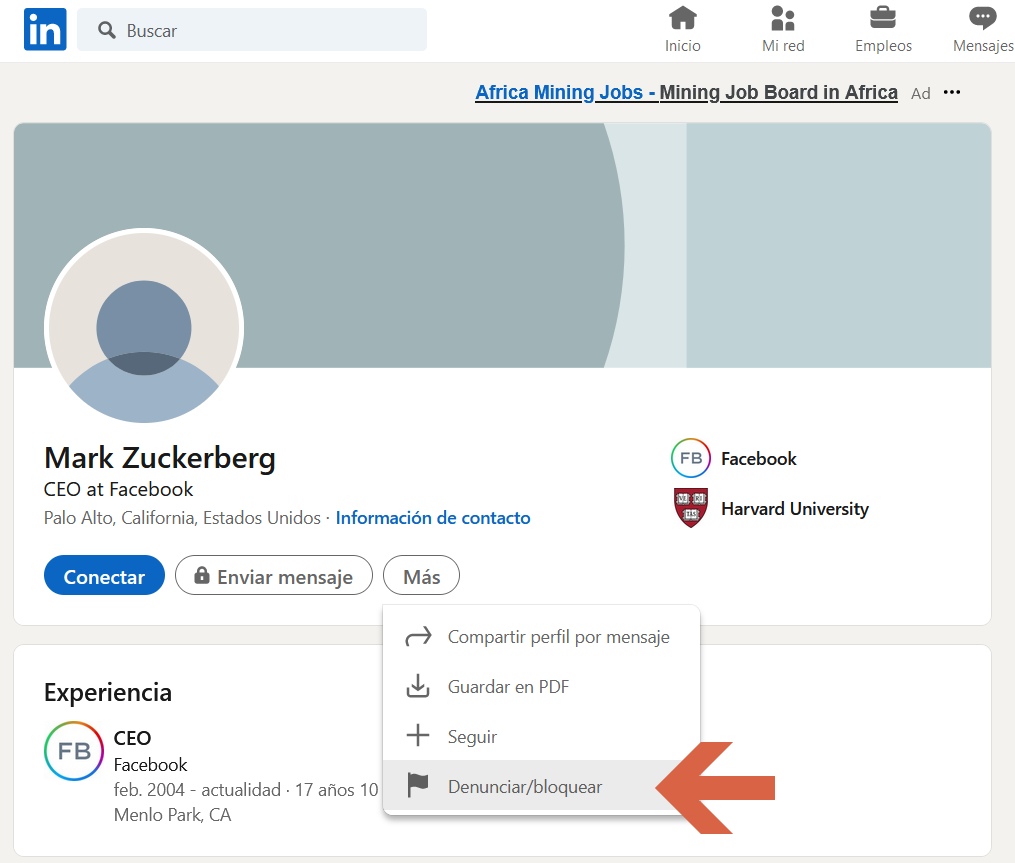
Task: Click the 'feb. 2004 - actualidad' date range
Action: point(197,790)
